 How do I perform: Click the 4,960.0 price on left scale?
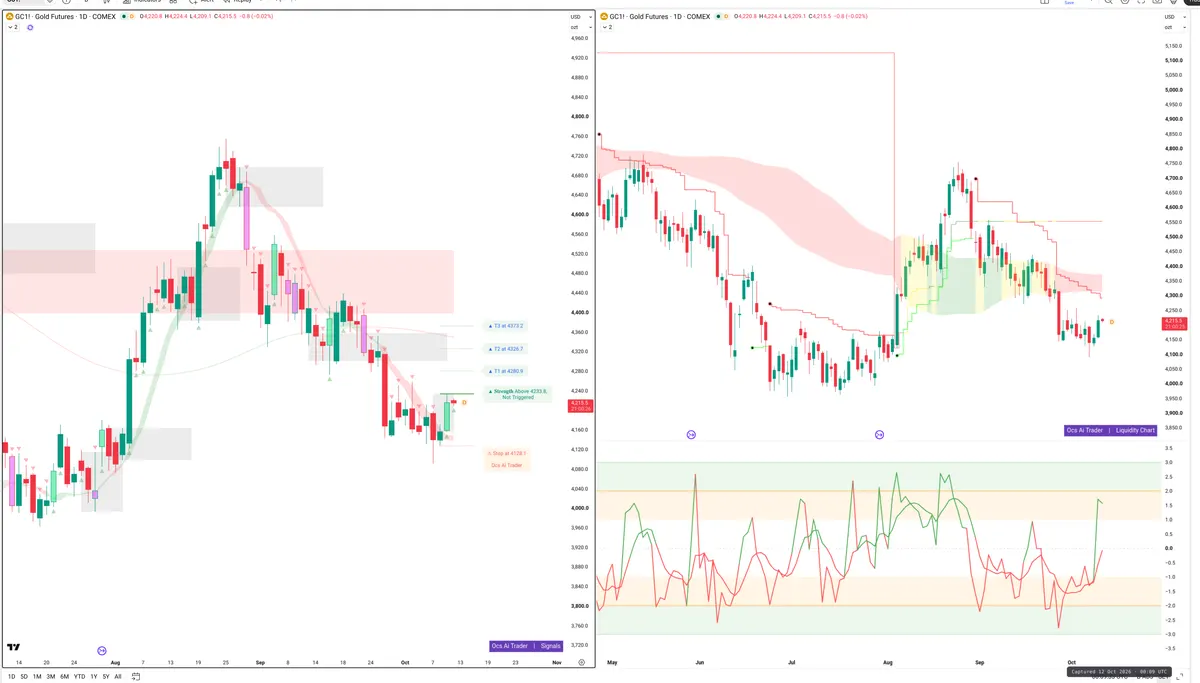[x=579, y=40]
